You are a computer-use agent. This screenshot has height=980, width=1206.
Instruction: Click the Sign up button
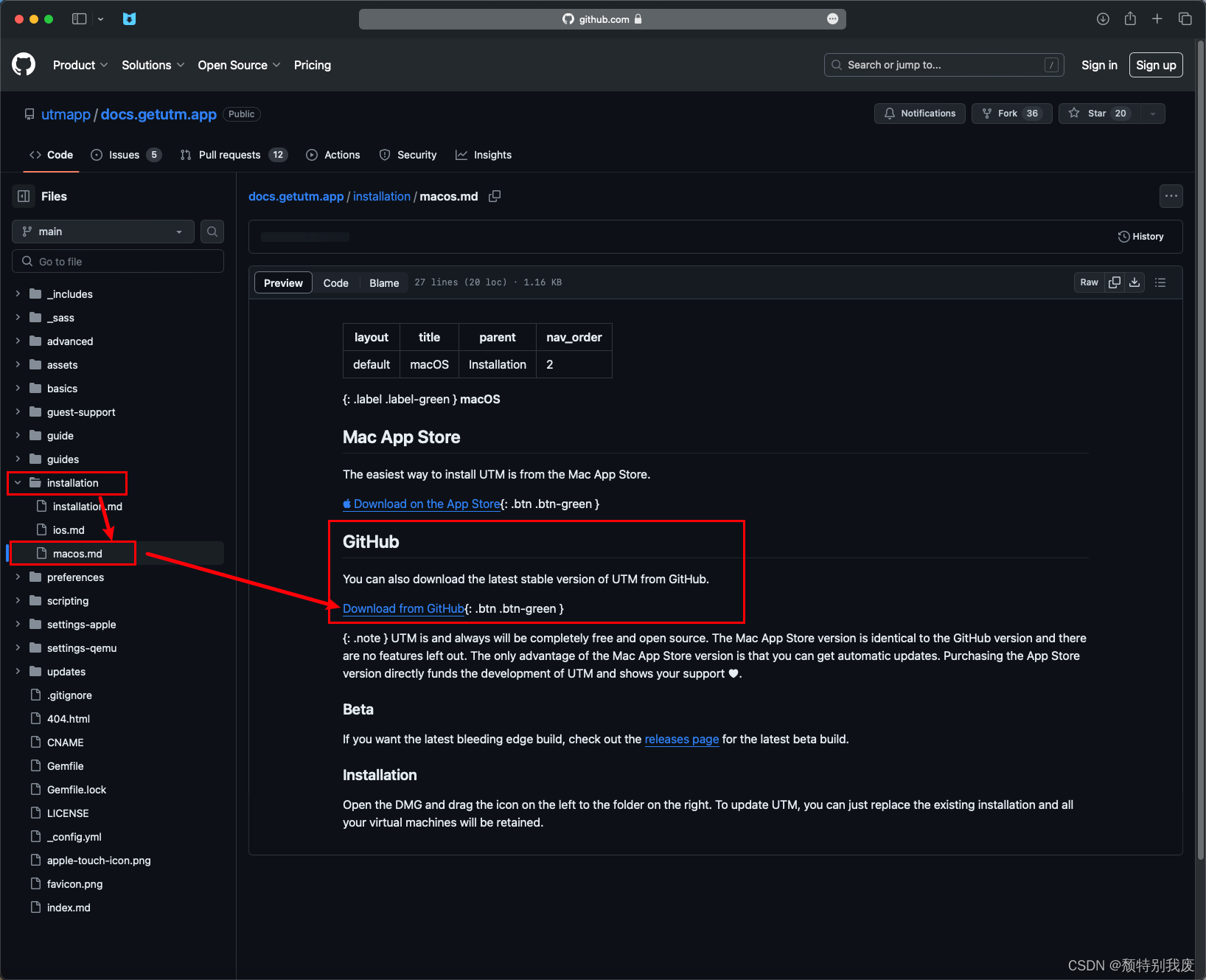point(1156,65)
